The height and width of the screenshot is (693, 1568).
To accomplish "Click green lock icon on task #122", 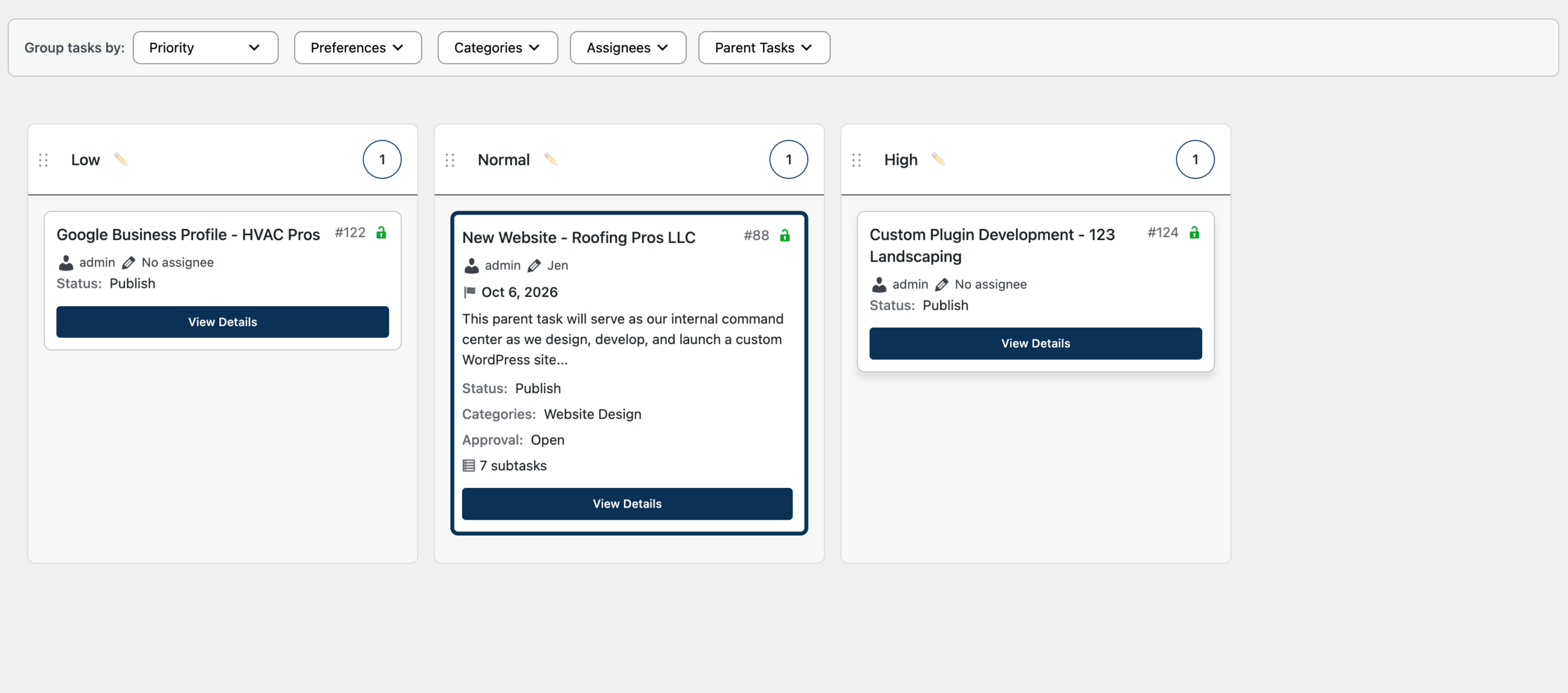I will [x=381, y=233].
